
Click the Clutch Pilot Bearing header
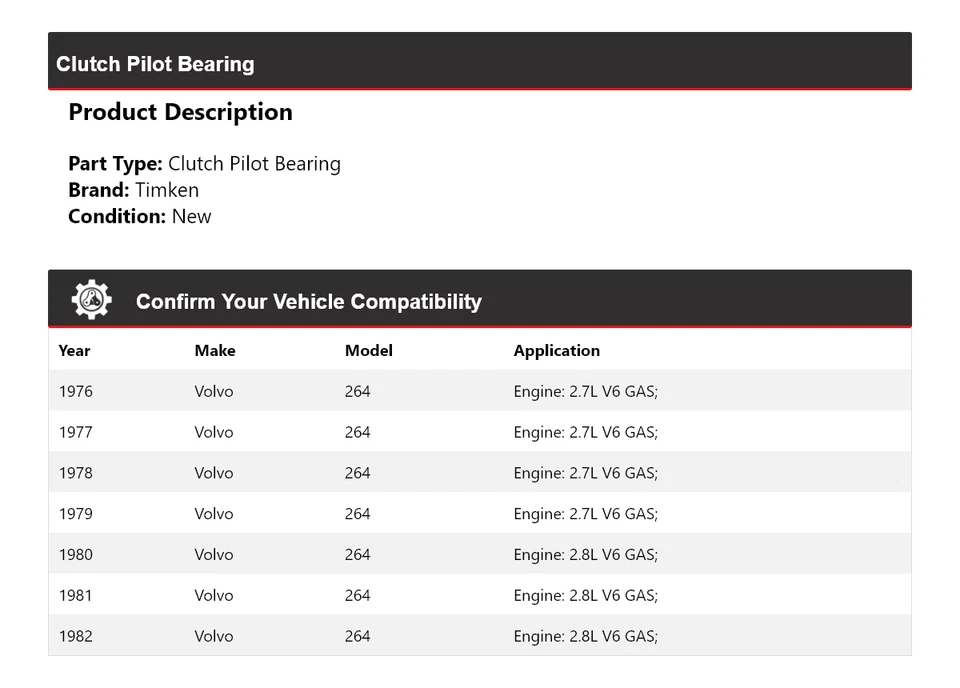155,64
